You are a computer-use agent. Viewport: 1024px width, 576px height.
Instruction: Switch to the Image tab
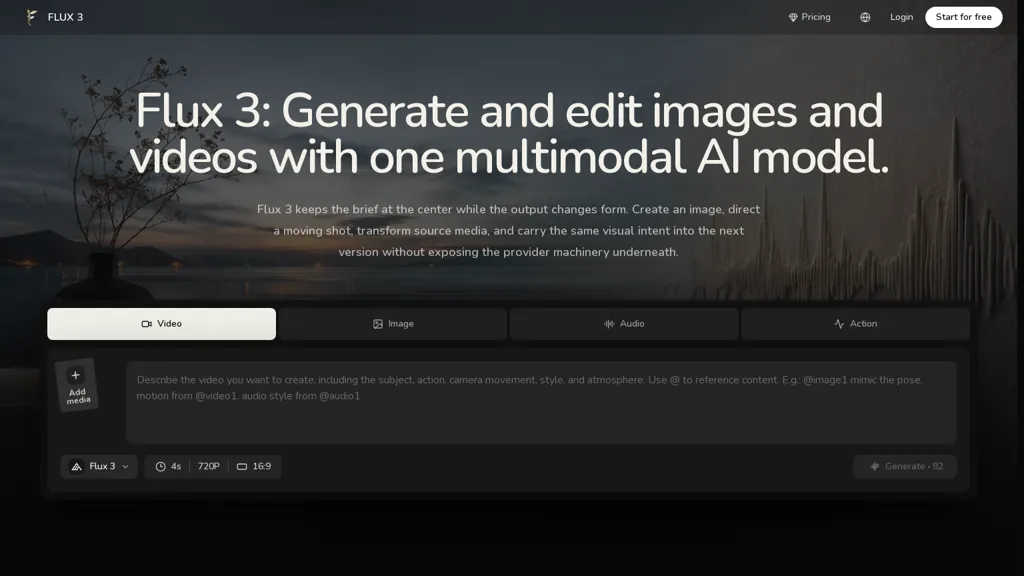click(393, 324)
